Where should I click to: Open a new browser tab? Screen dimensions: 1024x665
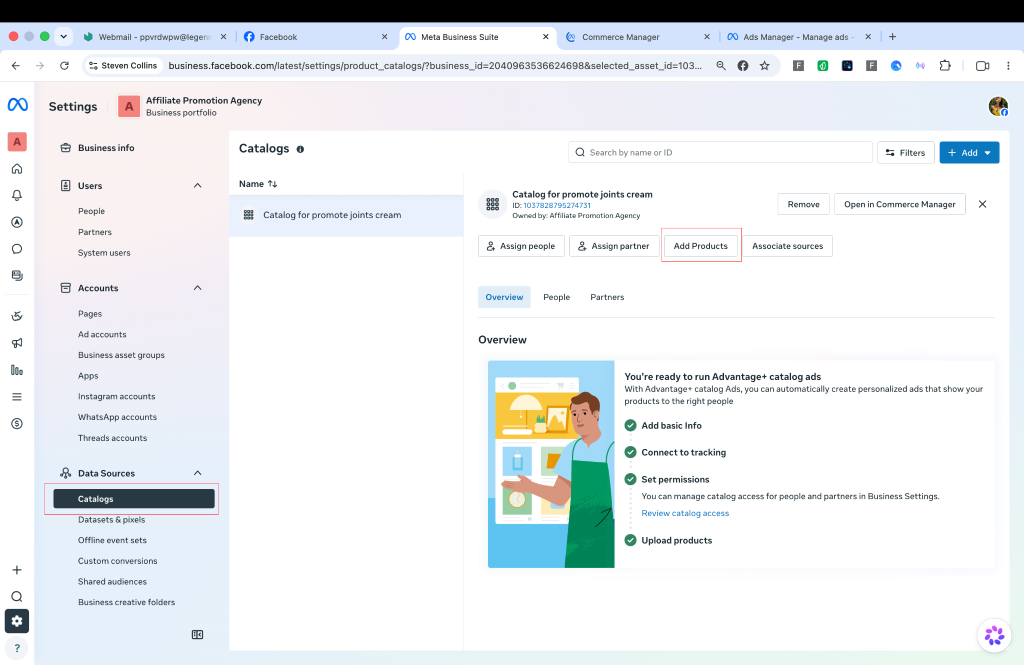coord(892,37)
